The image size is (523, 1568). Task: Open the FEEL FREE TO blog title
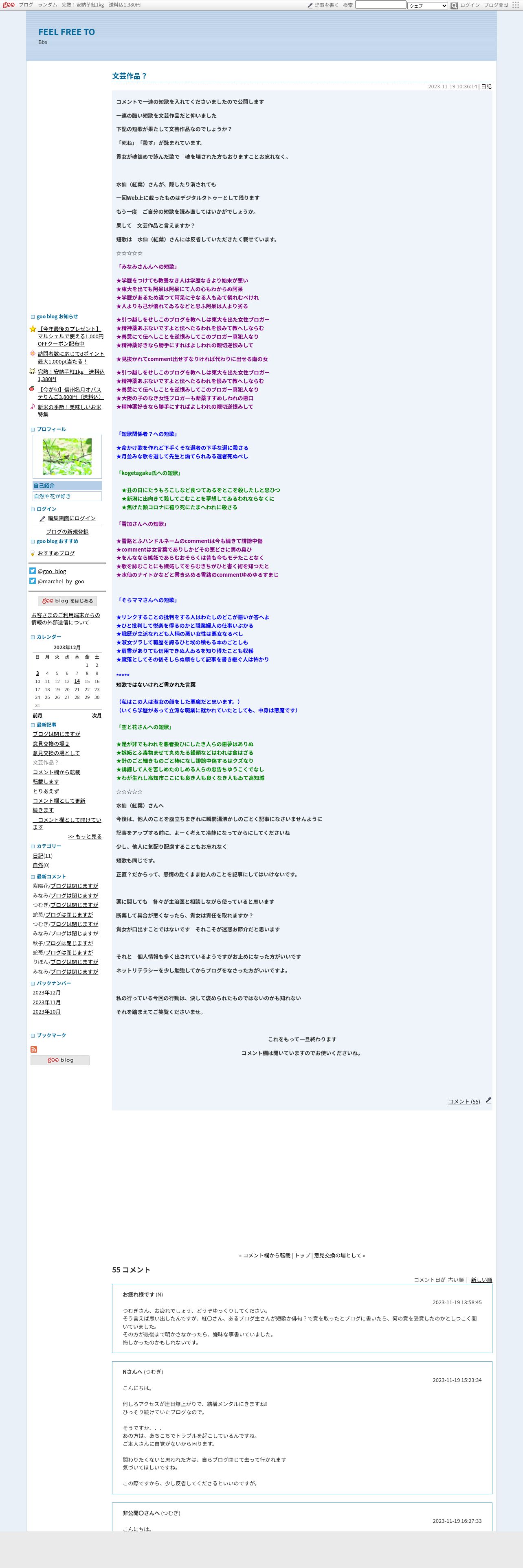66,32
